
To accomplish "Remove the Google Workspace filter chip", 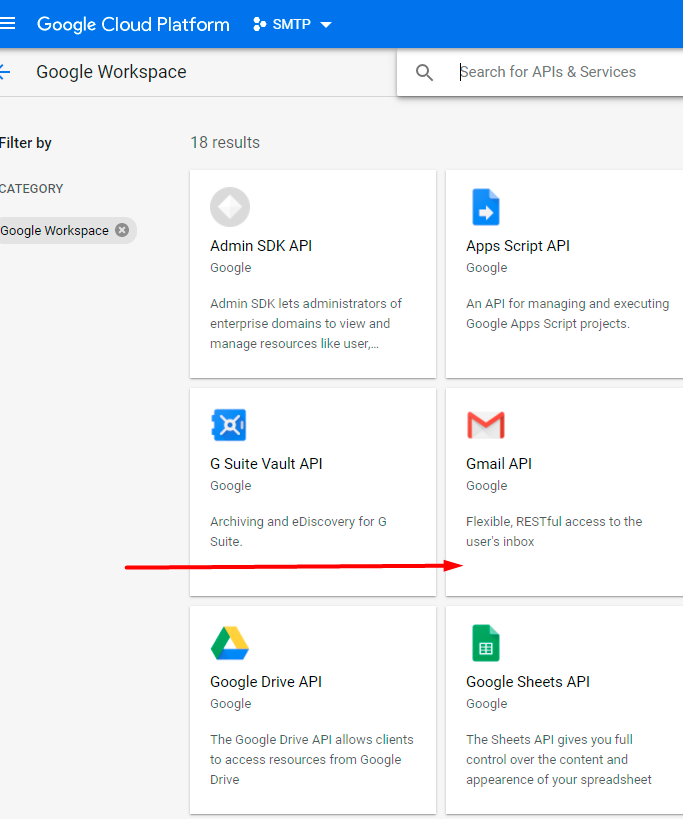I will pos(122,230).
